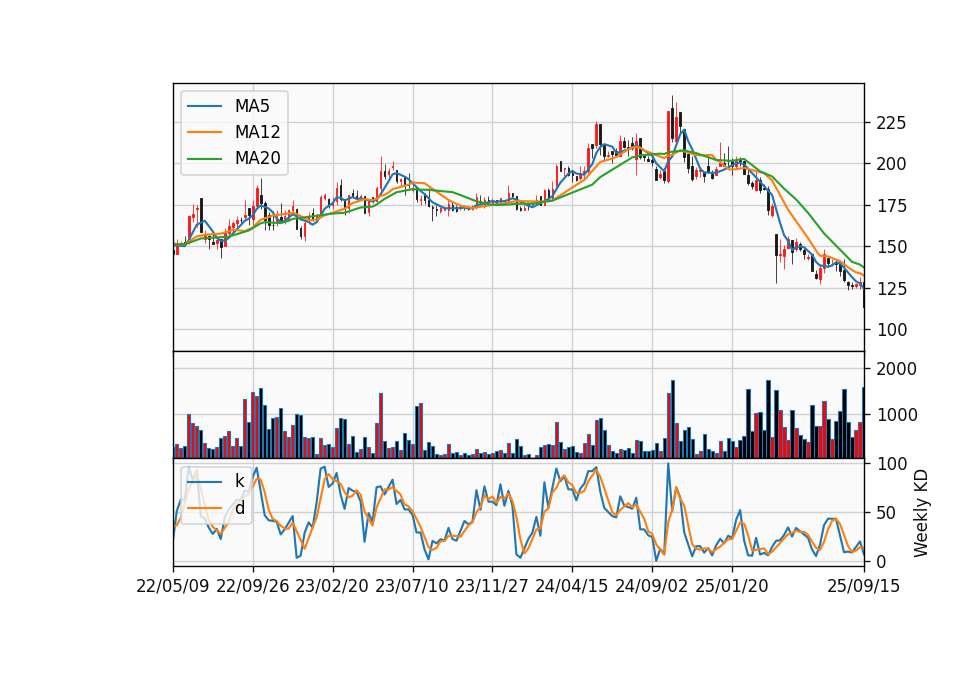Click the Weekly KD axis title
Screen dimensions: 960x690
[921, 514]
